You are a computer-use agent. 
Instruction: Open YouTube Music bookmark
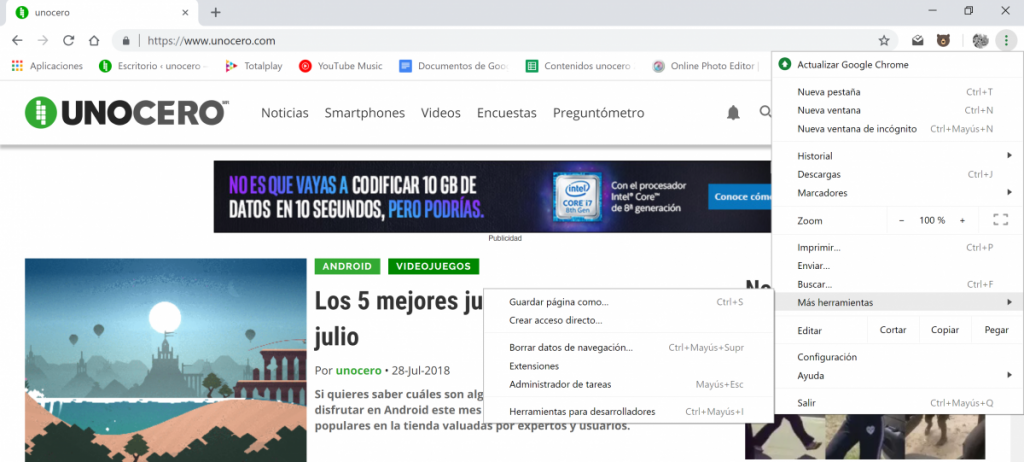coord(340,66)
